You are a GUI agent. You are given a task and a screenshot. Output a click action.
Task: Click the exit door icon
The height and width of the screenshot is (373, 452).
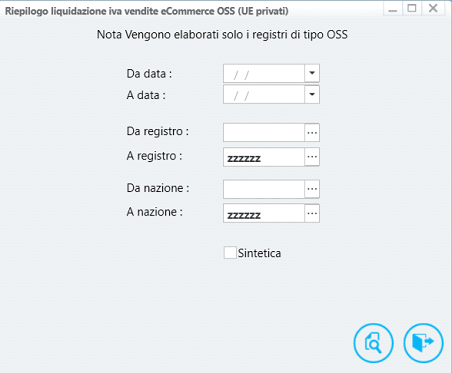(x=423, y=343)
